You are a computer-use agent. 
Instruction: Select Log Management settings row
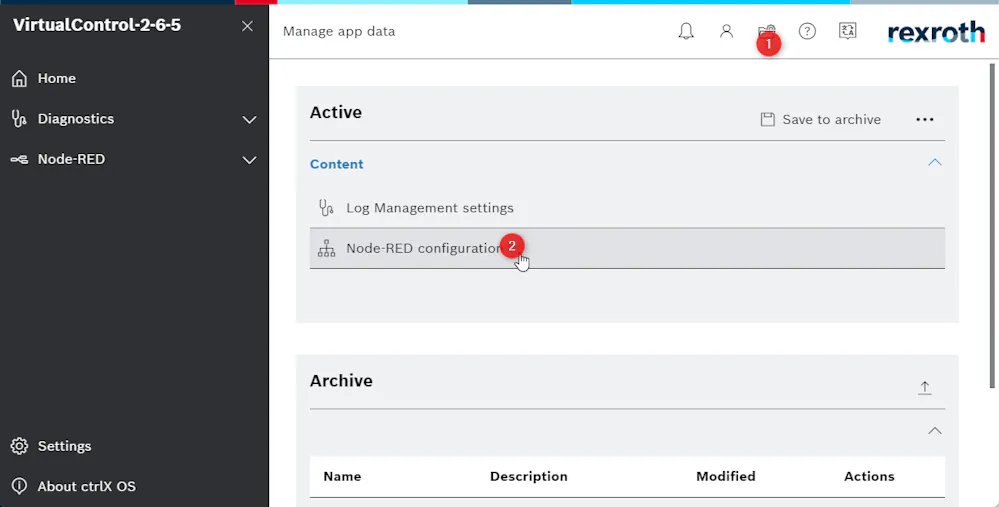(x=627, y=208)
